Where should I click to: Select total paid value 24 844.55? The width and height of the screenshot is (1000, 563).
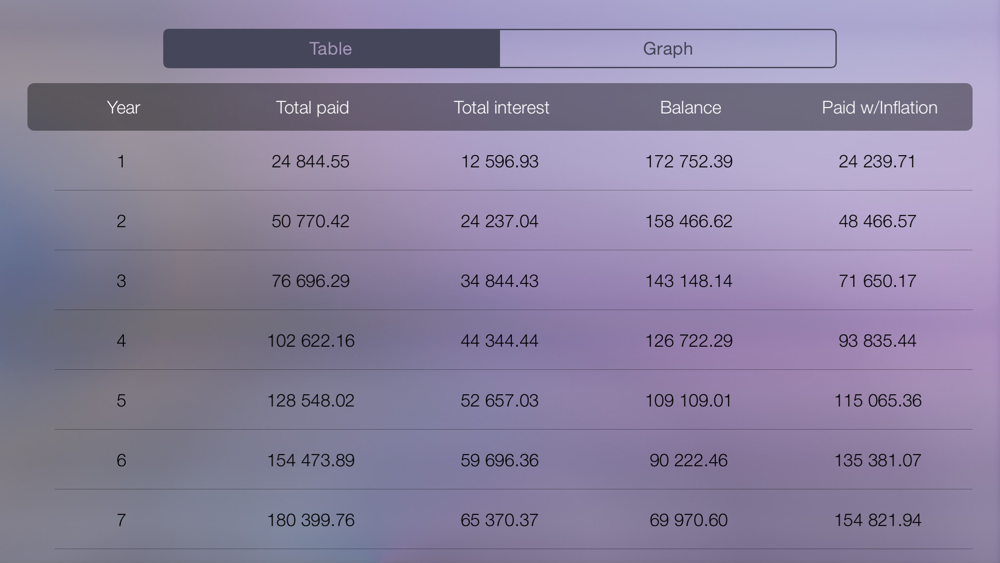[310, 161]
